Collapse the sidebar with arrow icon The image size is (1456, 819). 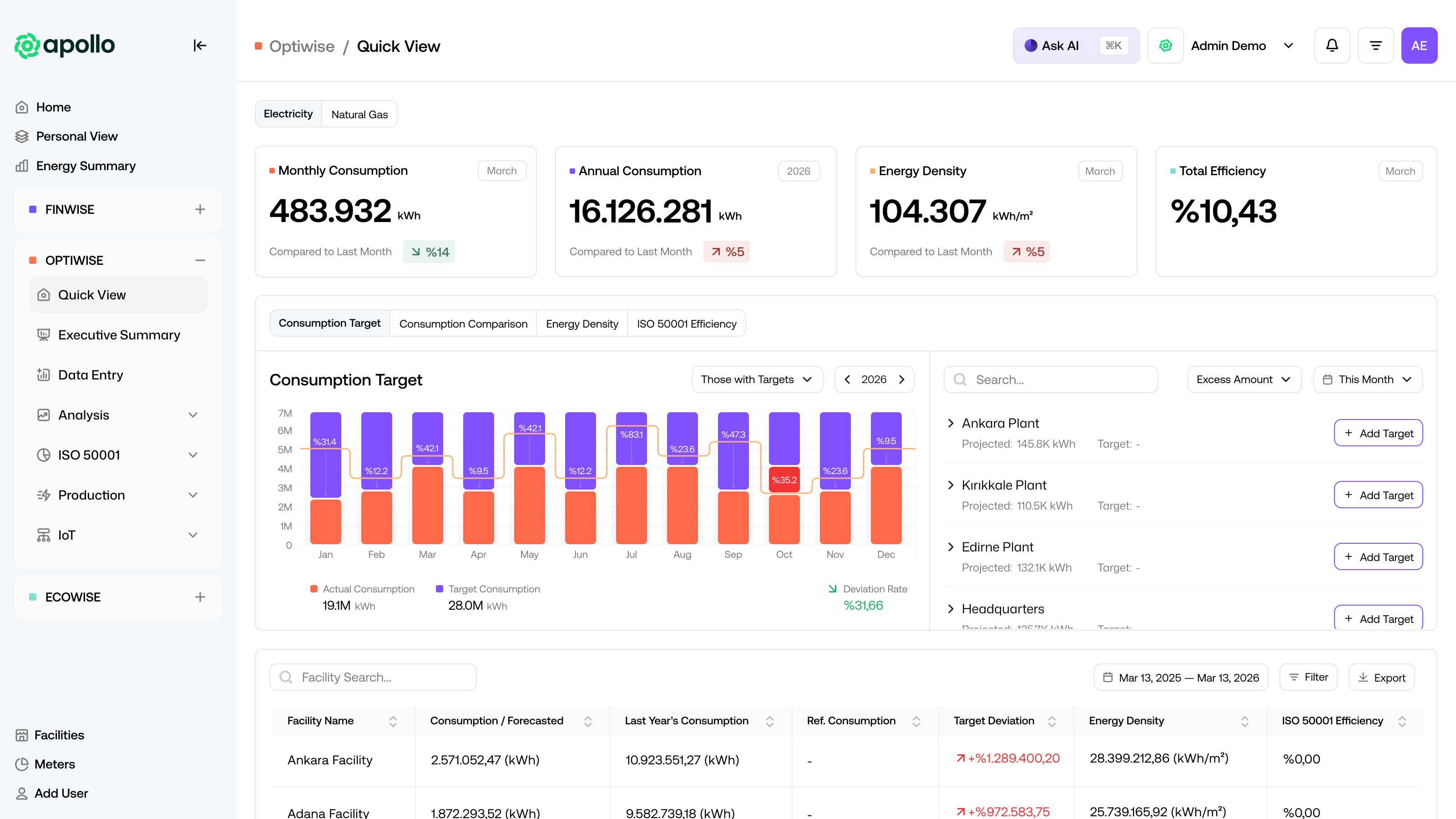click(200, 45)
